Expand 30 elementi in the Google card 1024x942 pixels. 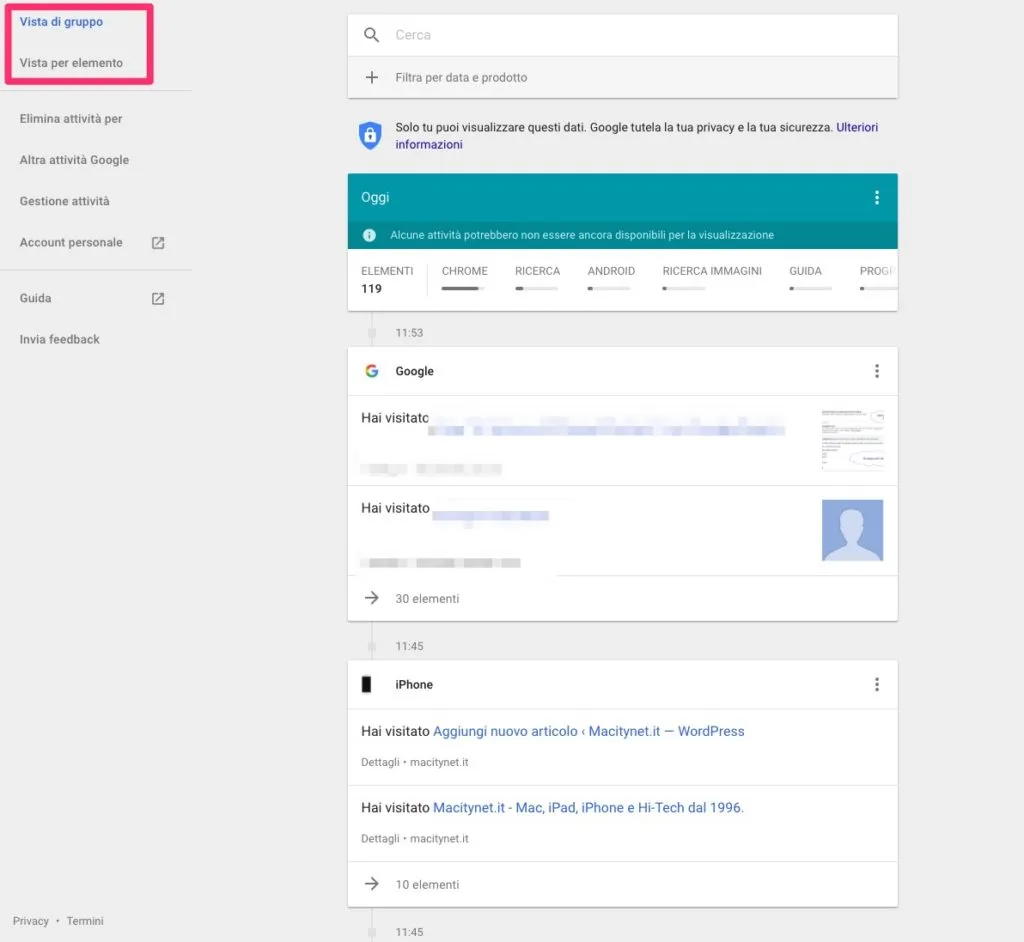click(622, 598)
